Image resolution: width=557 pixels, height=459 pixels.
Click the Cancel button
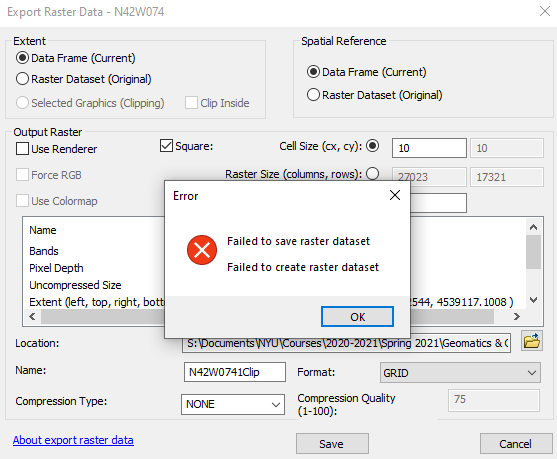(x=516, y=444)
